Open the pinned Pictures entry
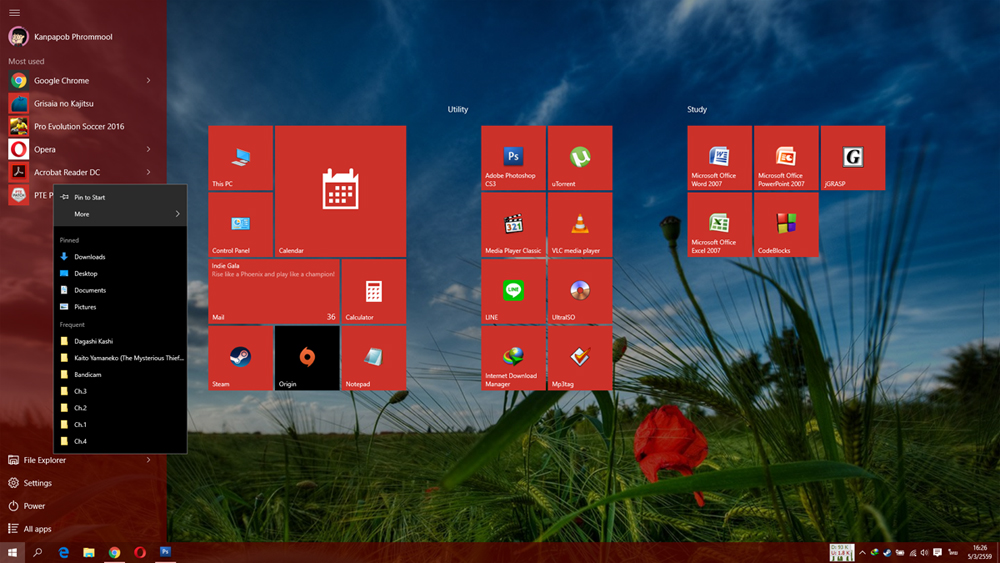1000x563 pixels. coord(121,307)
